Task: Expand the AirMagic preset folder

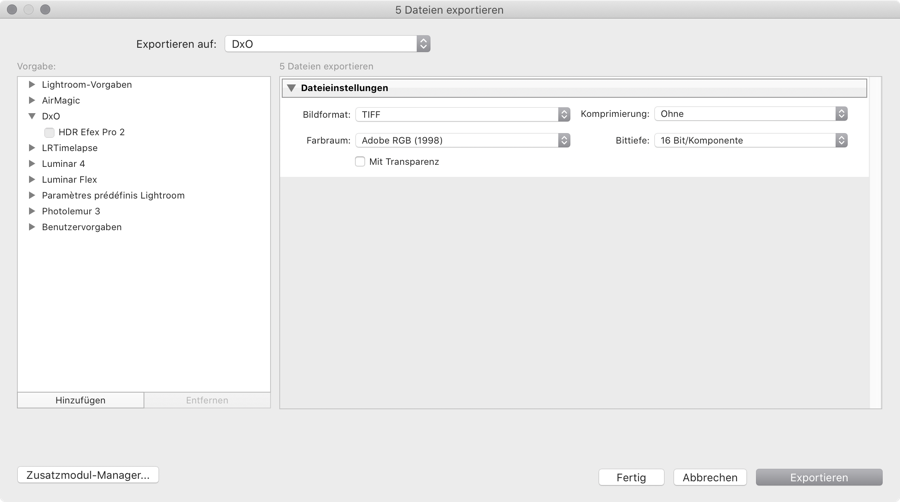Action: coord(32,100)
